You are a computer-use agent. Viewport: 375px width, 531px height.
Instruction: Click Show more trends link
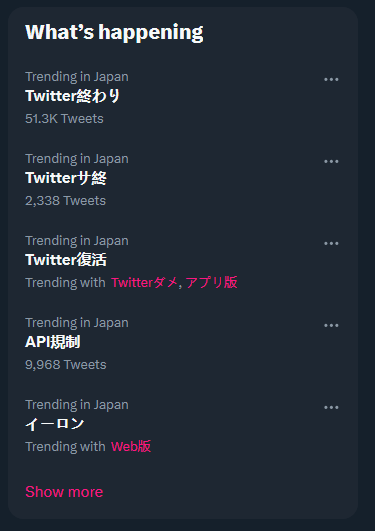click(x=64, y=492)
